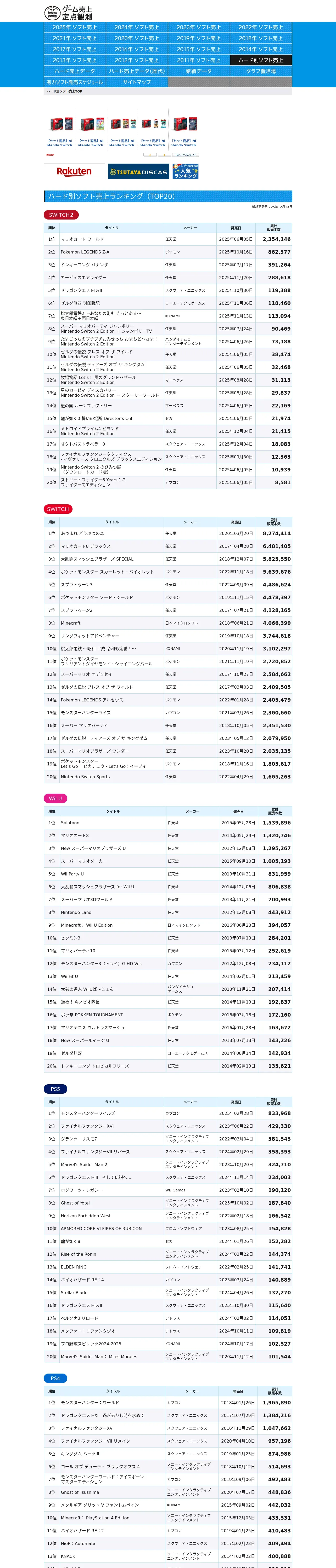
Task: Click the third Nintendo Switch set link text
Action: pos(121,143)
